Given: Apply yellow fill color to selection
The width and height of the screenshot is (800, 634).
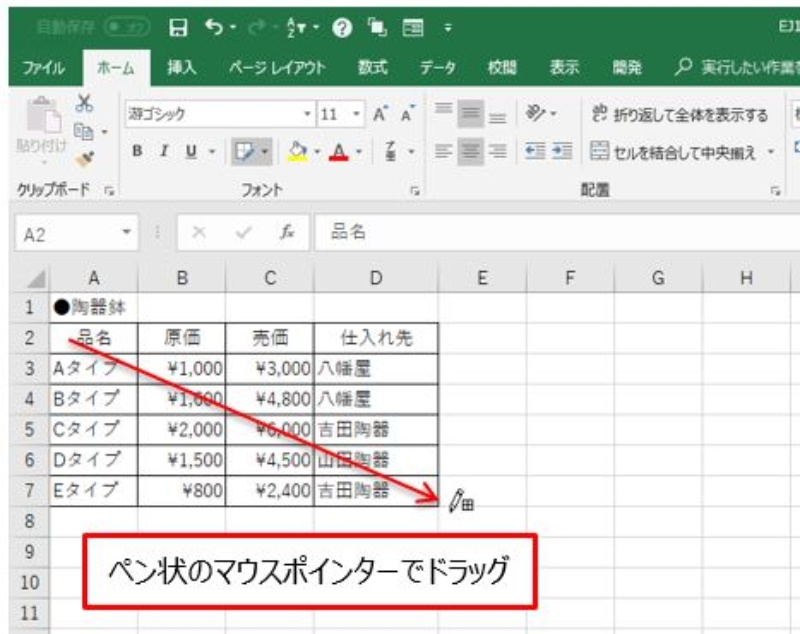Looking at the screenshot, I should coord(297,151).
